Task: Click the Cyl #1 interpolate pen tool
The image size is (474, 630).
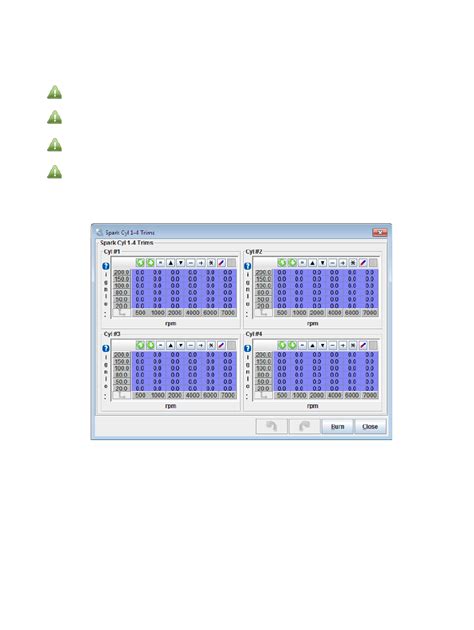Action: pyautogui.click(x=221, y=263)
